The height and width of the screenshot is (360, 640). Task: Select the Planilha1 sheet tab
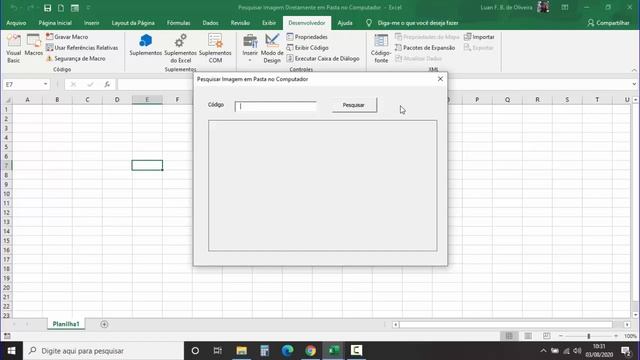66,324
